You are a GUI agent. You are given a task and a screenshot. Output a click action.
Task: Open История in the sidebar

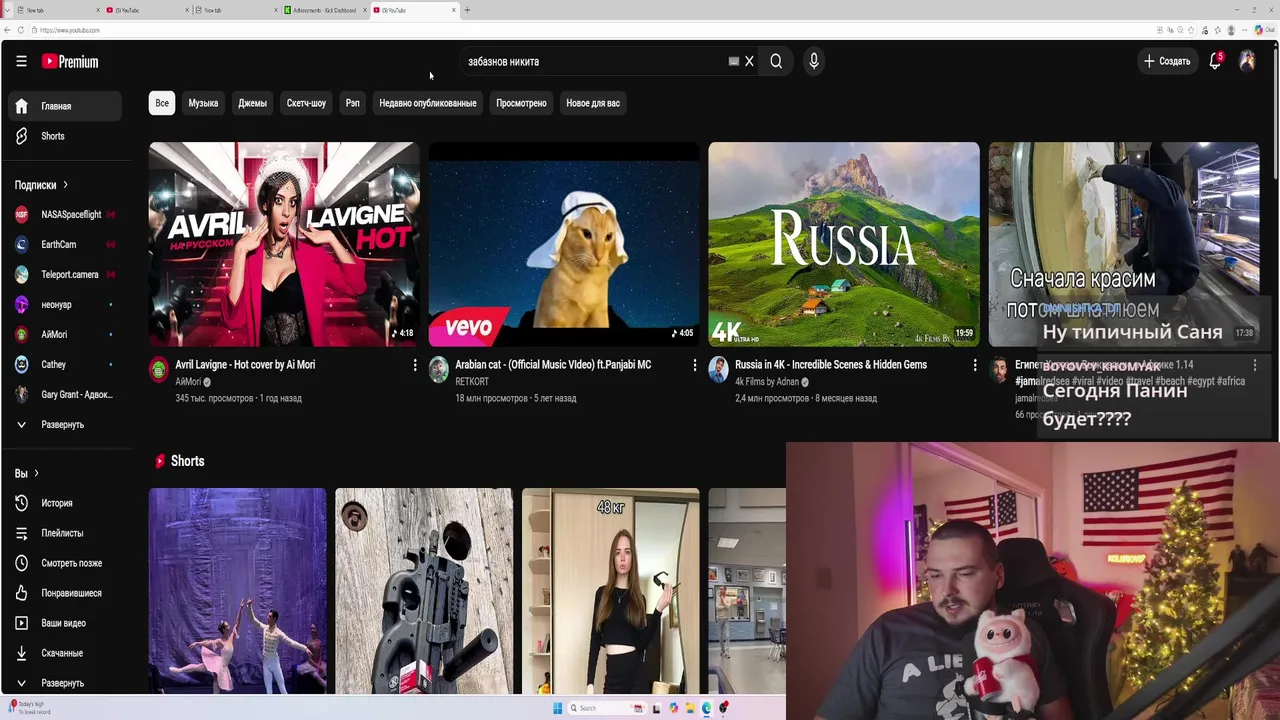coord(64,503)
